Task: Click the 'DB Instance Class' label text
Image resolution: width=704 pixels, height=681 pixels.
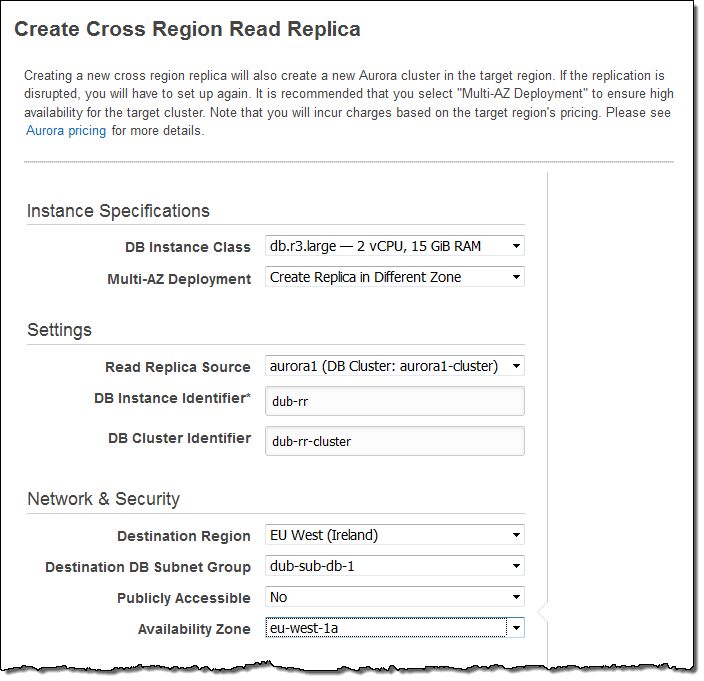Action: click(x=188, y=247)
